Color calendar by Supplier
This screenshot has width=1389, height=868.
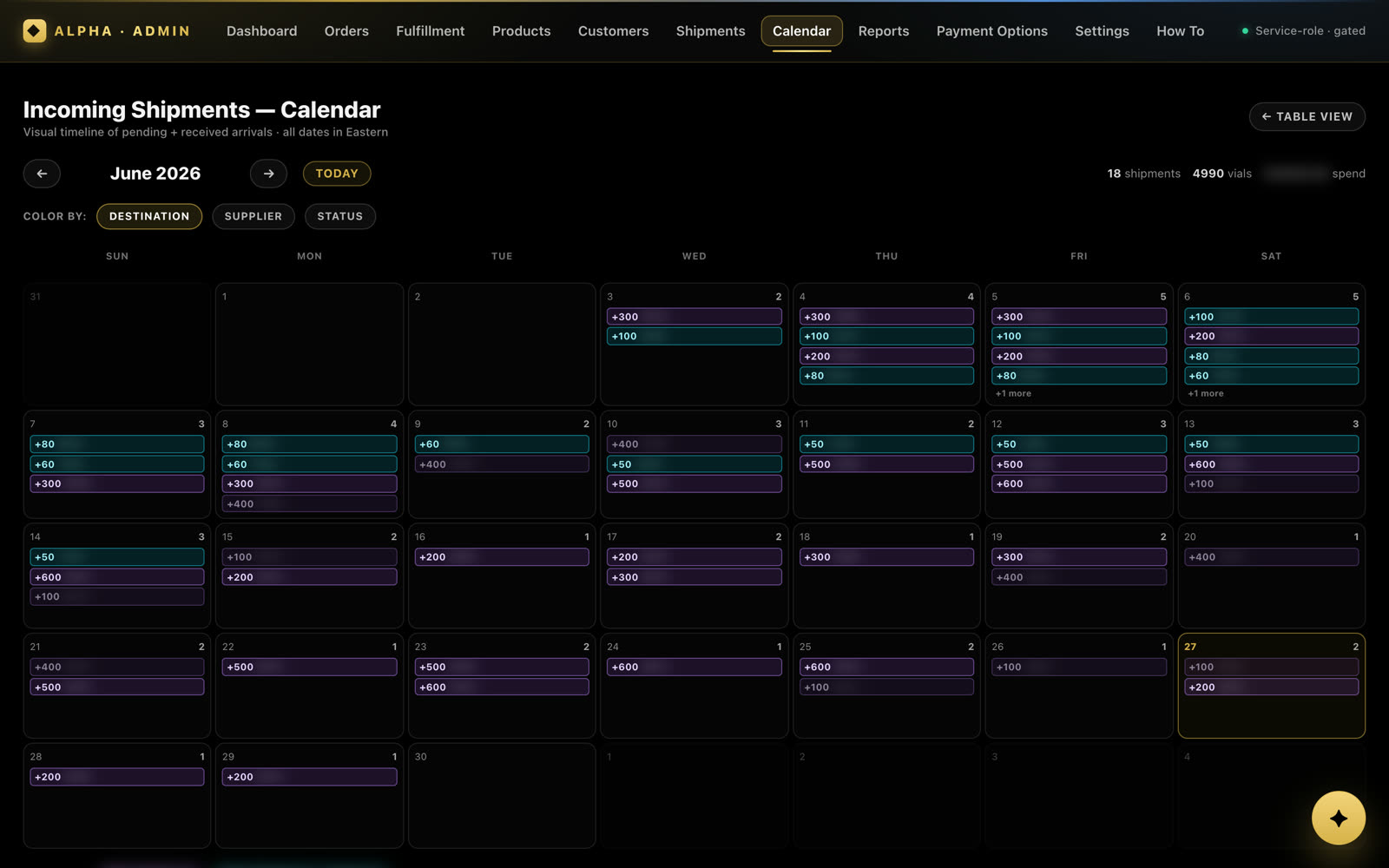pos(253,216)
